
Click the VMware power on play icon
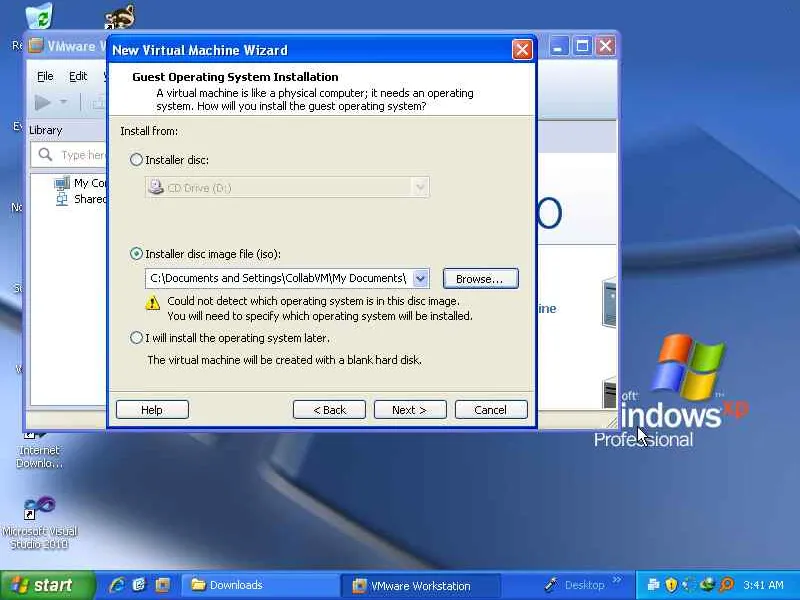(x=42, y=102)
